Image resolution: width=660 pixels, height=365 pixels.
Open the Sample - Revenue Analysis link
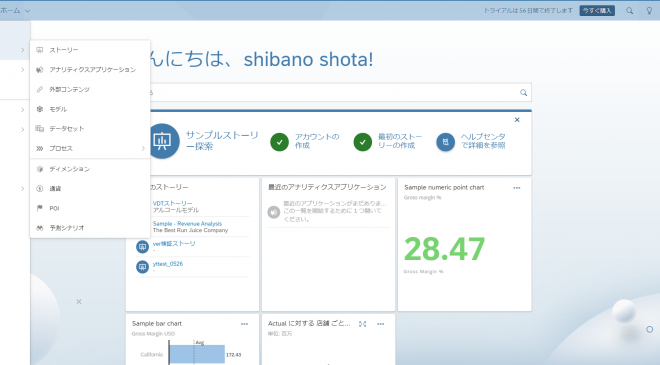[x=187, y=224]
